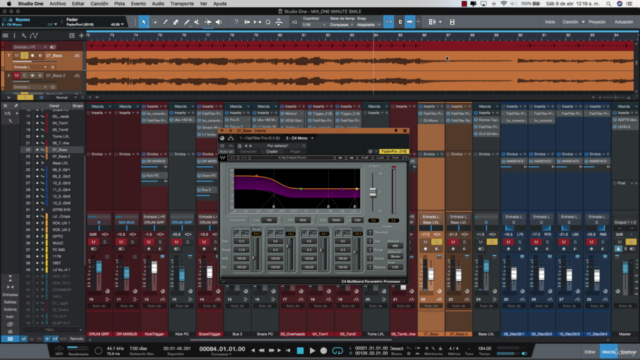Mute the DRUM GRP mixer channel
The height and width of the screenshot is (360, 640).
pyautogui.click(x=93, y=242)
